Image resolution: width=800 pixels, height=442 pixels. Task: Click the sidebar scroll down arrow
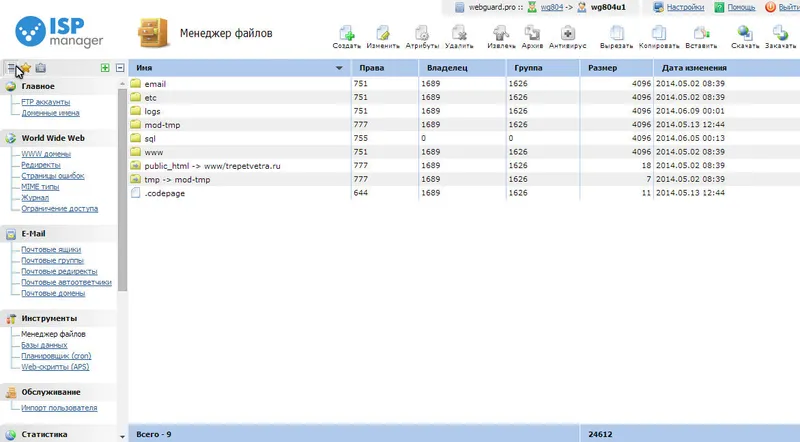tap(122, 437)
